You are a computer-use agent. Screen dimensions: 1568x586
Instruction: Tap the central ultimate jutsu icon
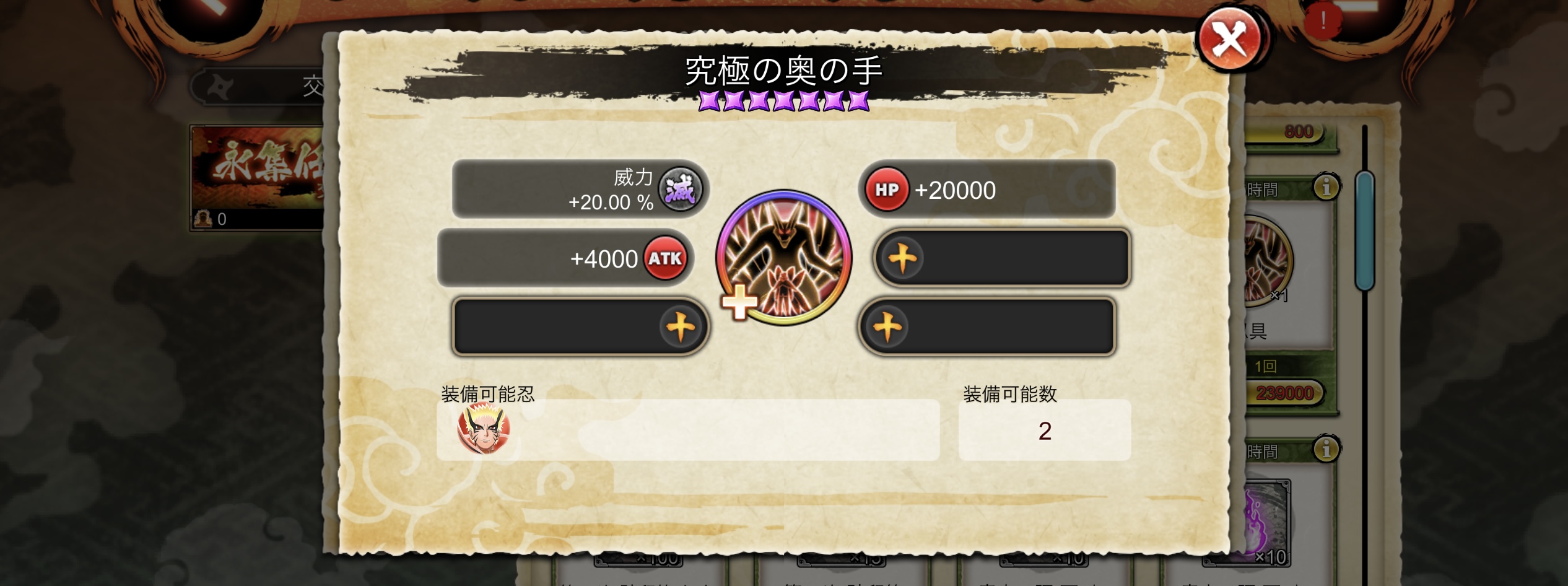pyautogui.click(x=784, y=257)
